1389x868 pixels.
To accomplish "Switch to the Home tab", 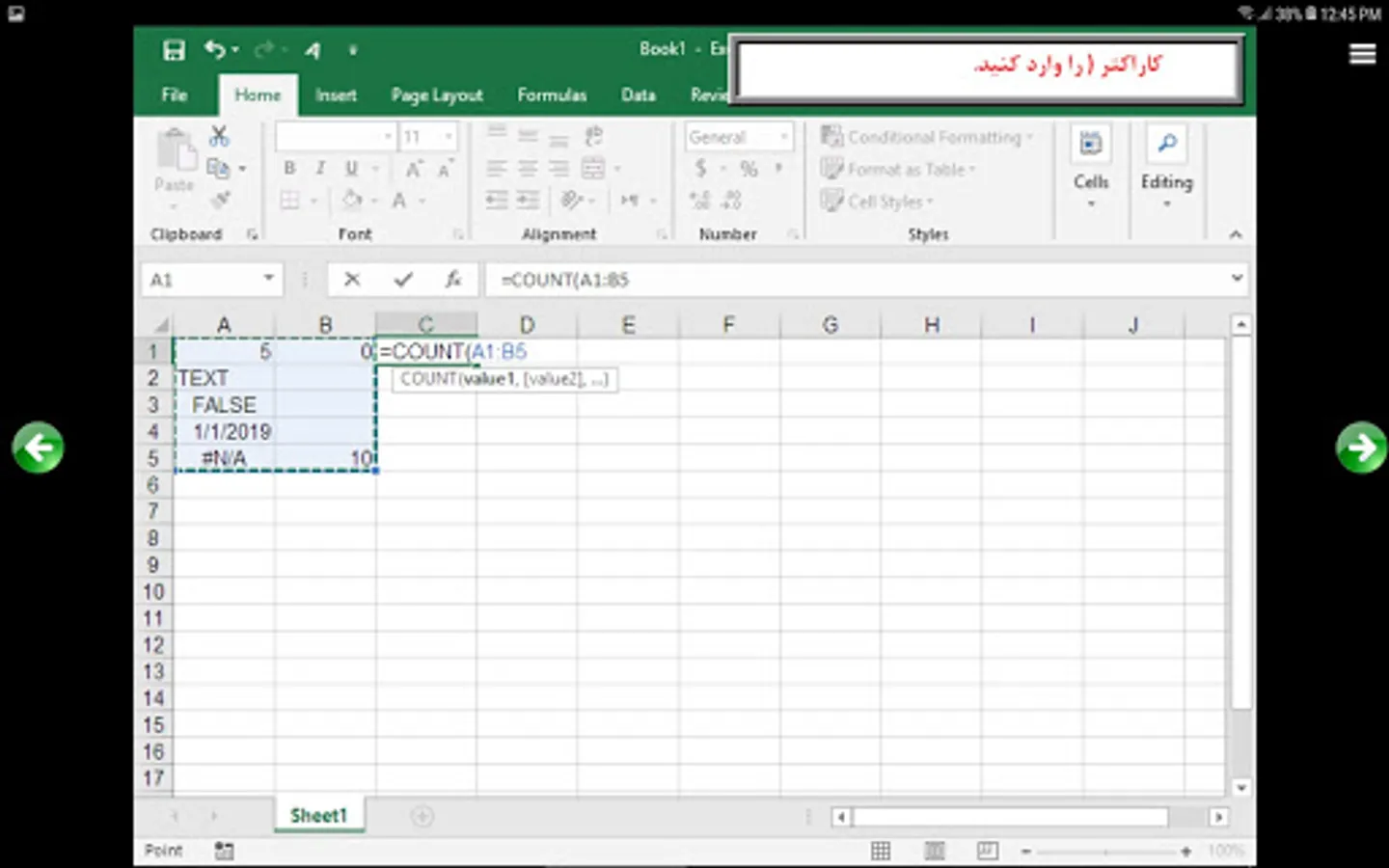I will pyautogui.click(x=258, y=95).
